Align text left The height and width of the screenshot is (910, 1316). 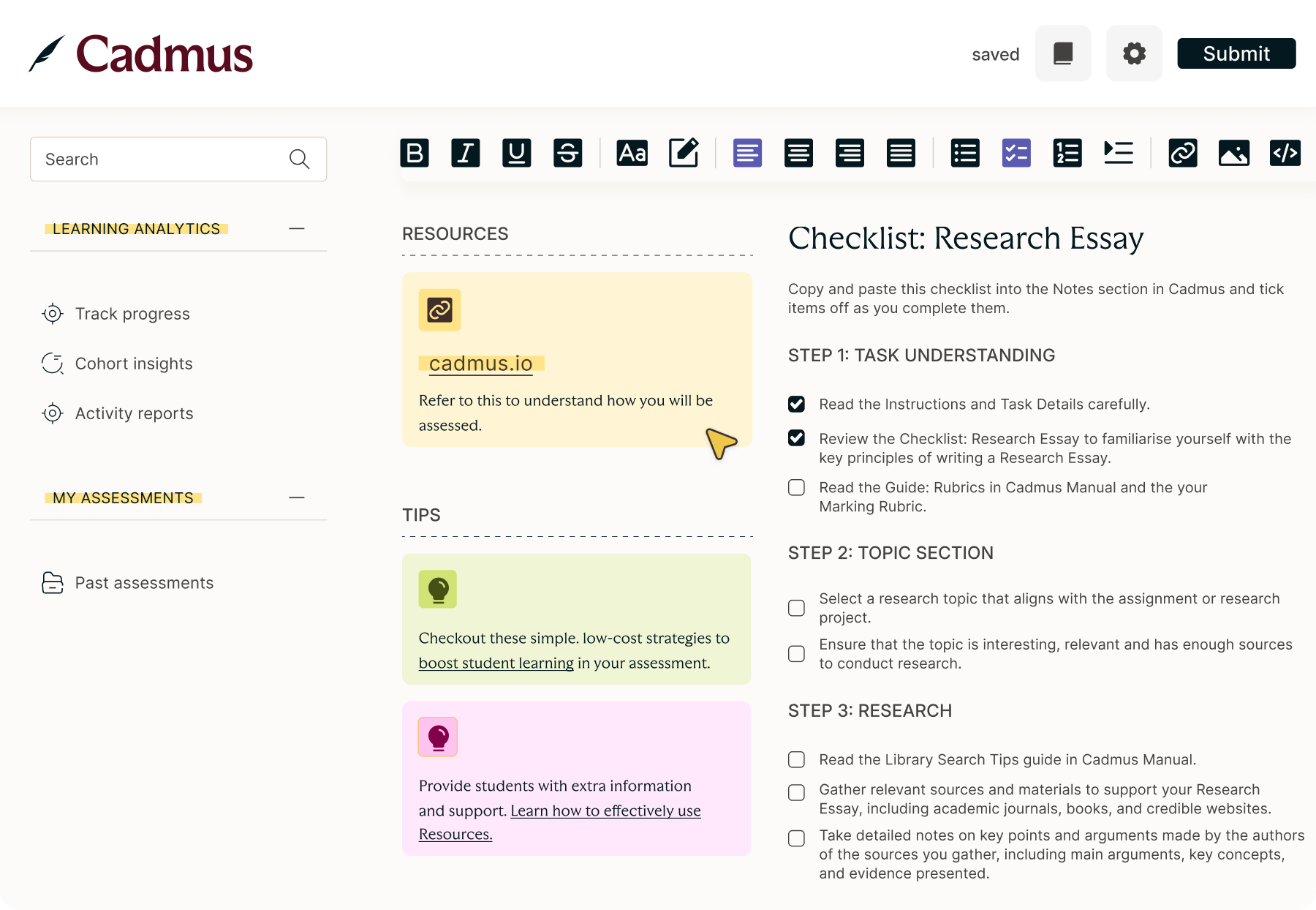(747, 153)
